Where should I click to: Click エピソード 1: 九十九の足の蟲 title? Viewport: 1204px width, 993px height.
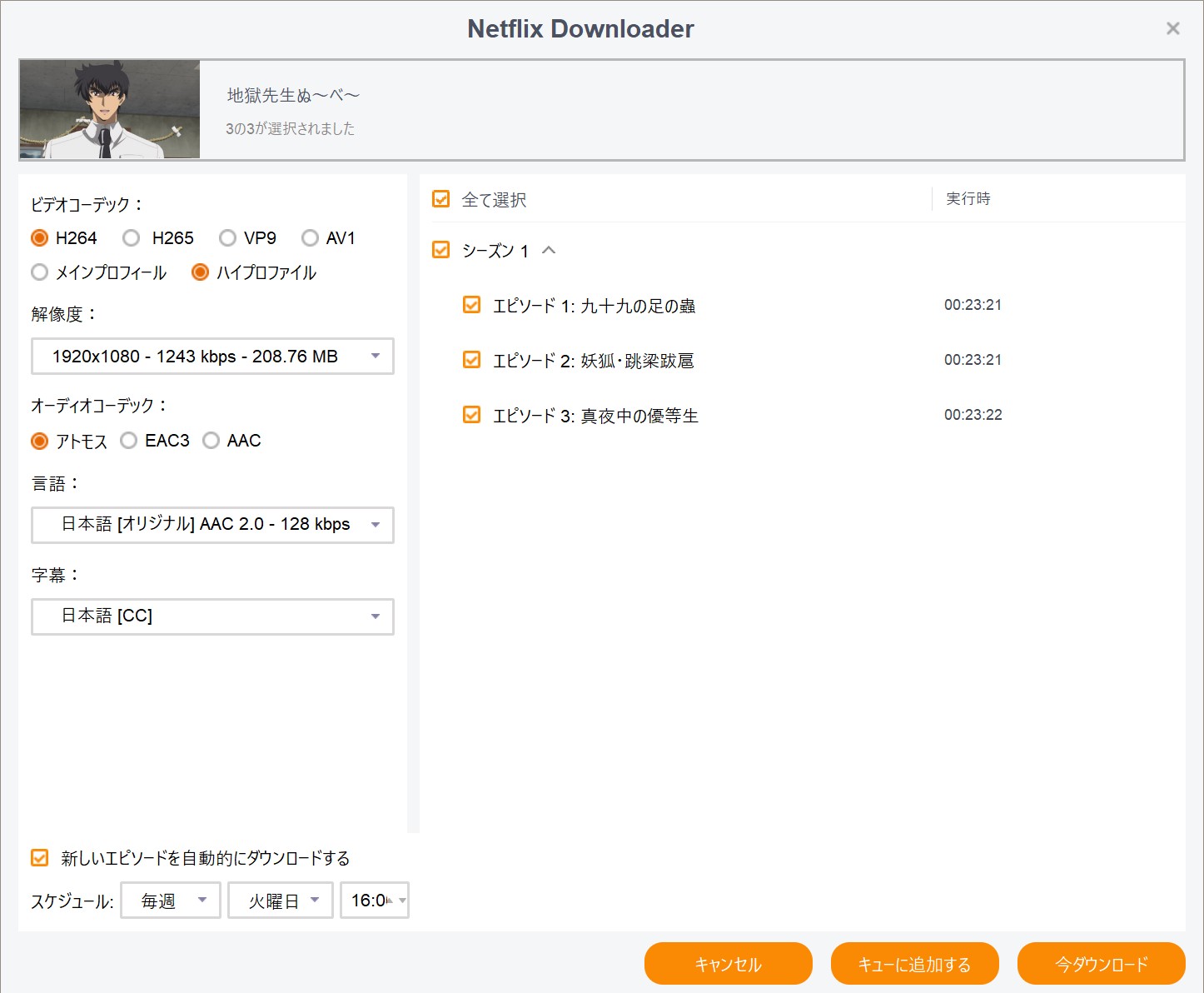[x=595, y=306]
